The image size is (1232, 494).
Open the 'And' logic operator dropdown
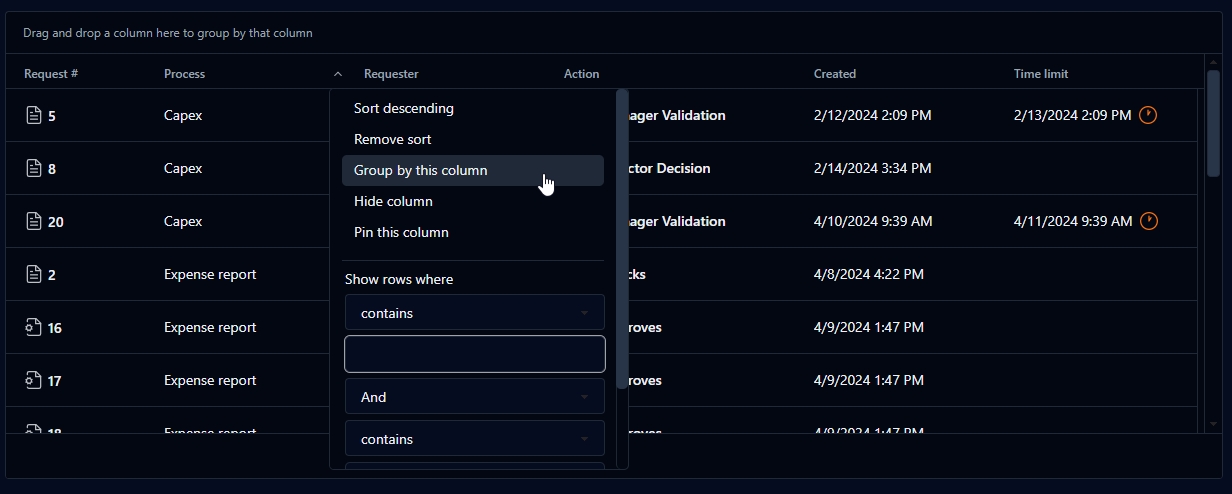coord(474,397)
